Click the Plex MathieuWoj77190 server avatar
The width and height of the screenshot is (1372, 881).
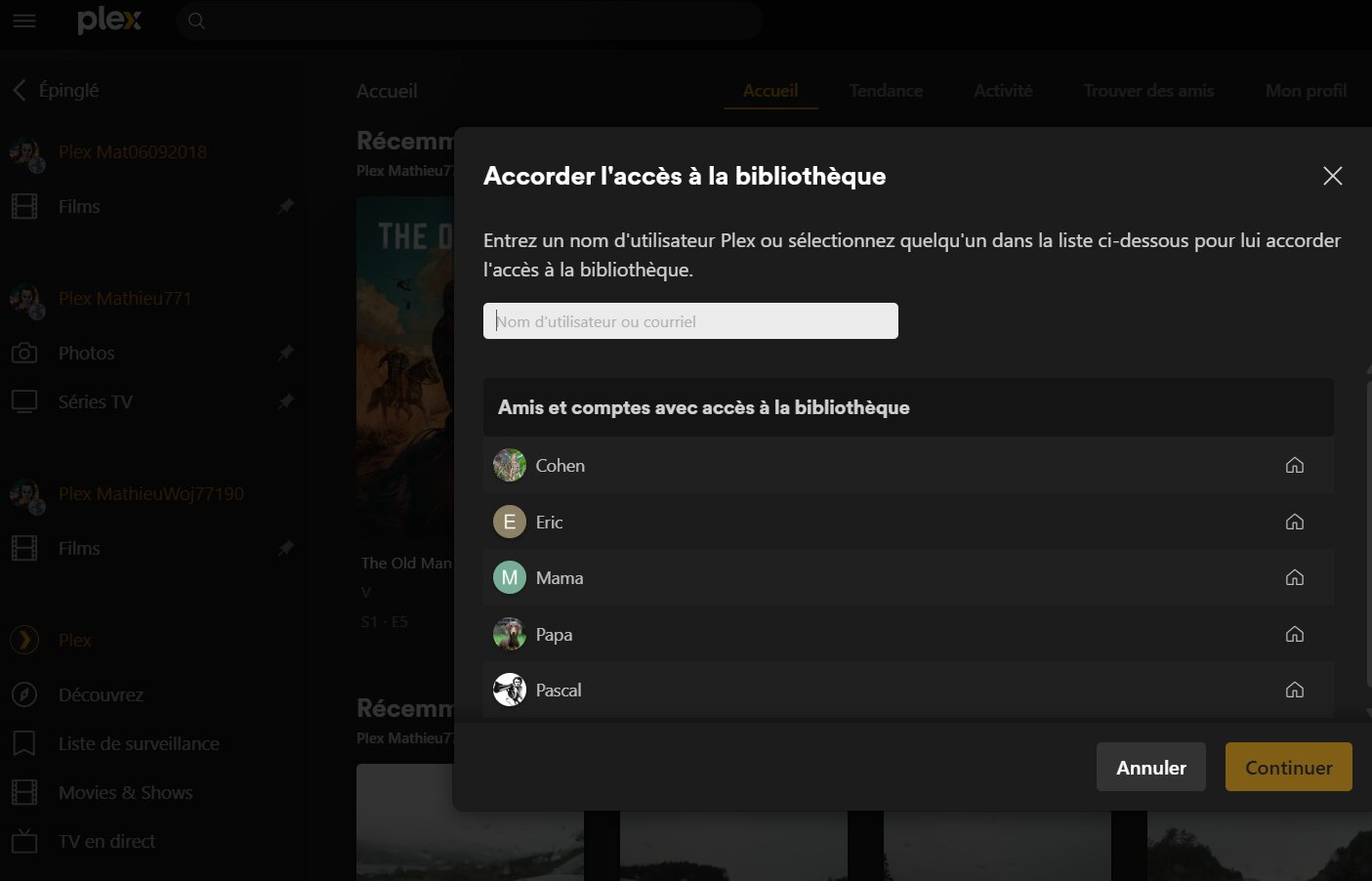tap(26, 495)
